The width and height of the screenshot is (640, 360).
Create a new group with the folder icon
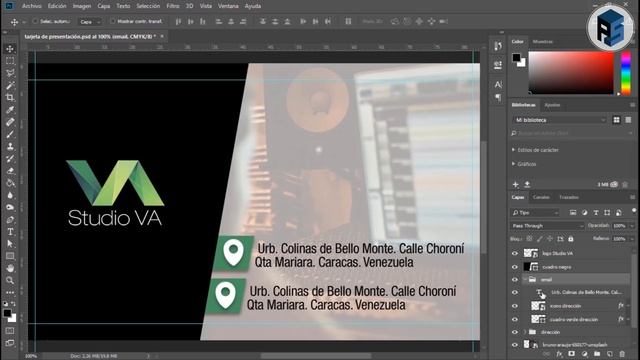point(597,354)
